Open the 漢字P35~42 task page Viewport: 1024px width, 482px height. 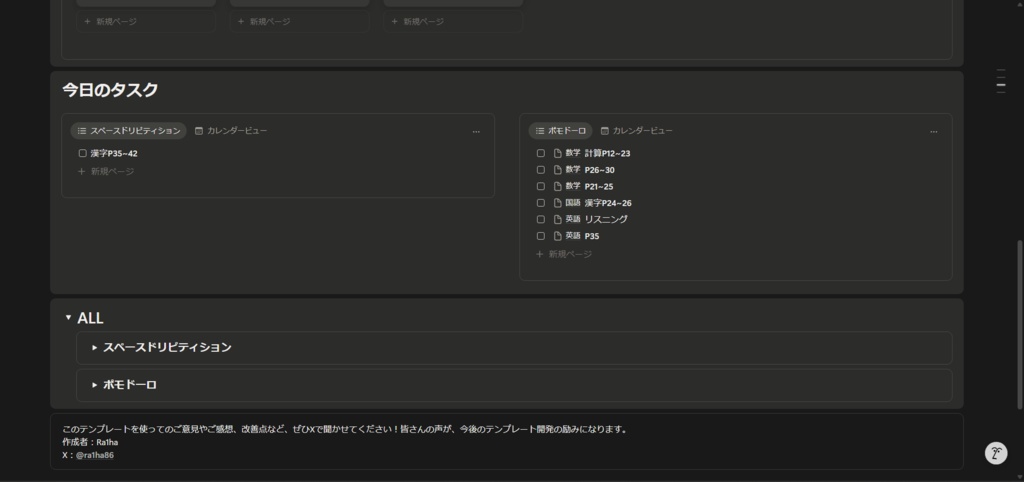click(114, 153)
